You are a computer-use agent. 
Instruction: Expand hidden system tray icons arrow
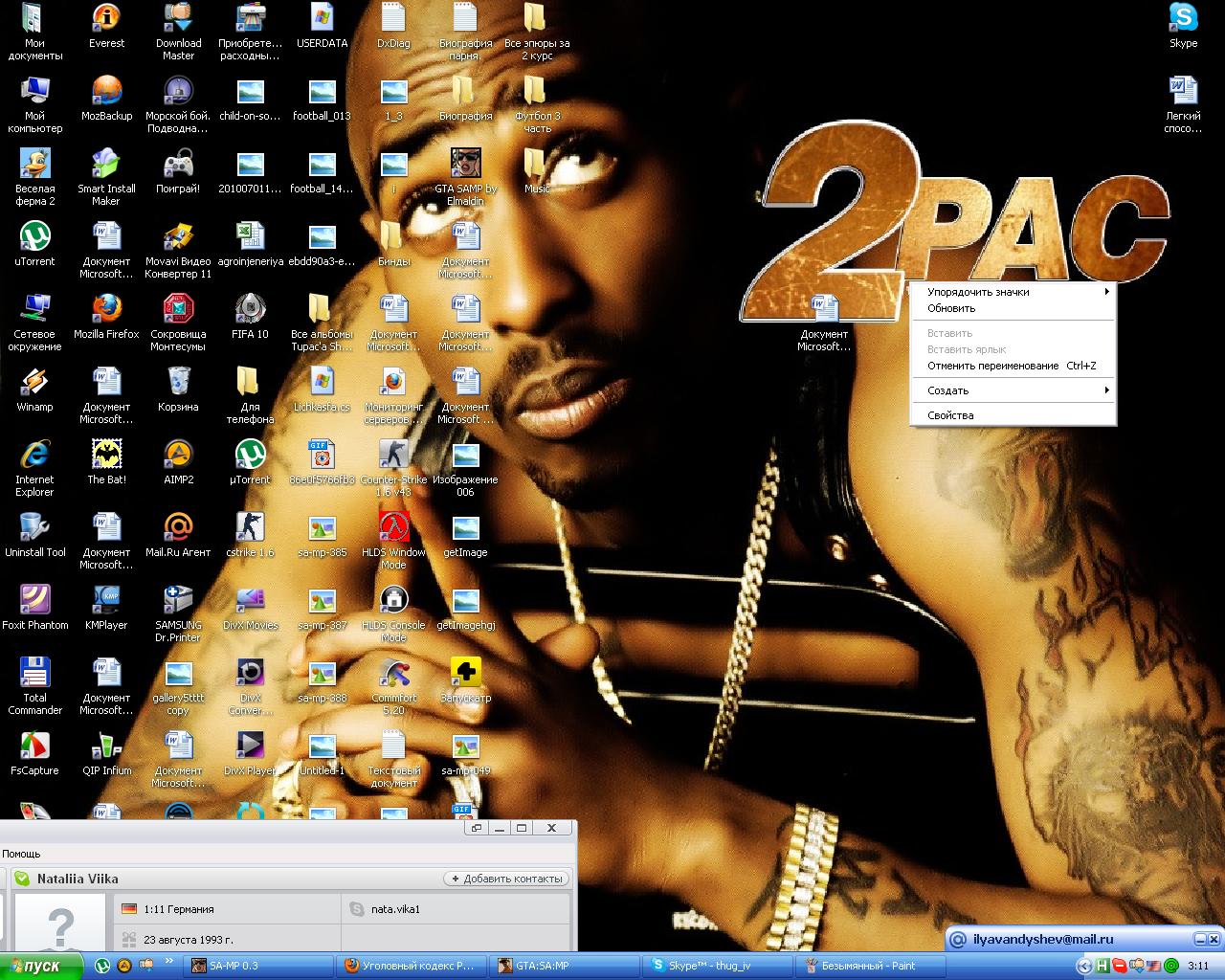[1084, 966]
